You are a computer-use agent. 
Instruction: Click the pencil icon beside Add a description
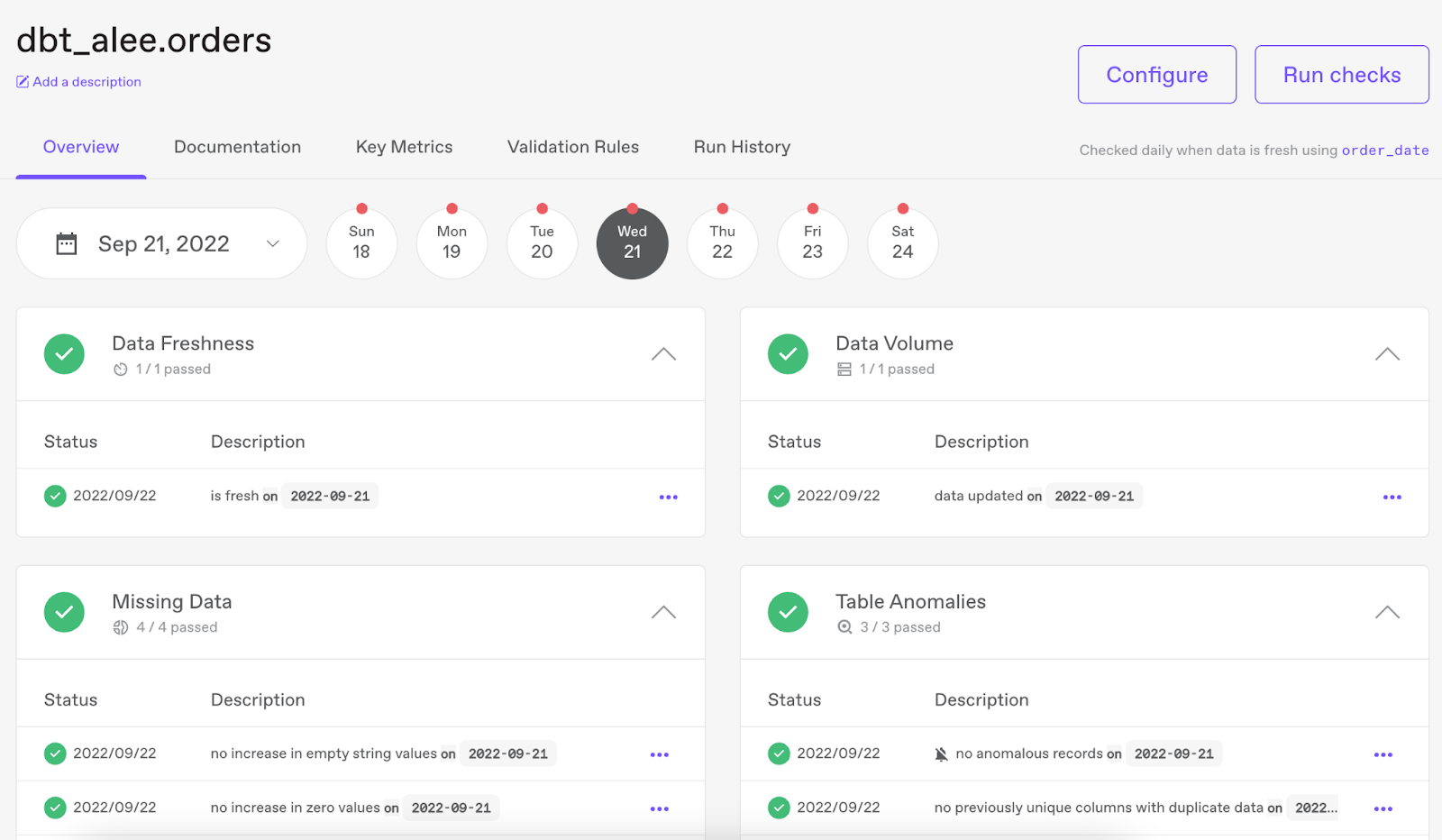click(x=23, y=82)
